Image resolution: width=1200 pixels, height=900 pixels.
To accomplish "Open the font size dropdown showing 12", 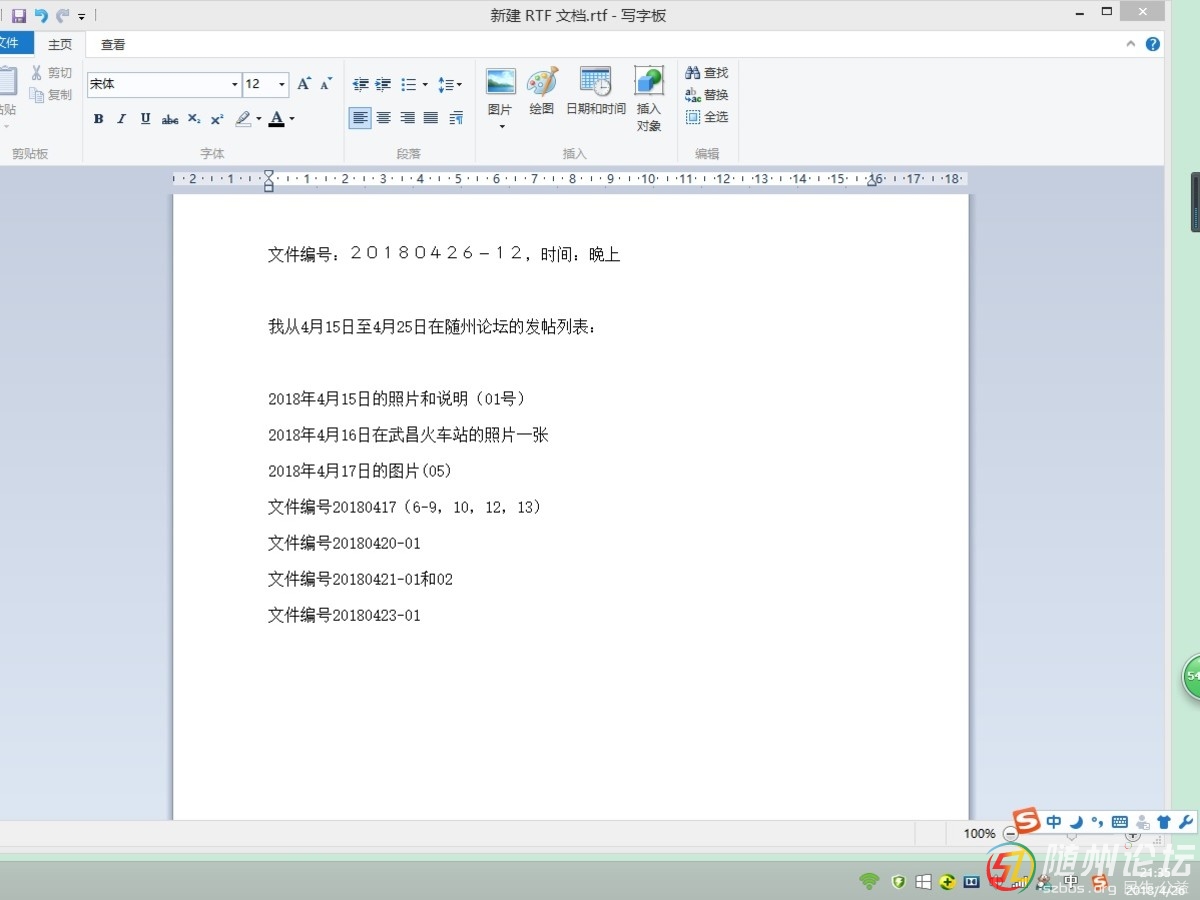I will coord(282,85).
